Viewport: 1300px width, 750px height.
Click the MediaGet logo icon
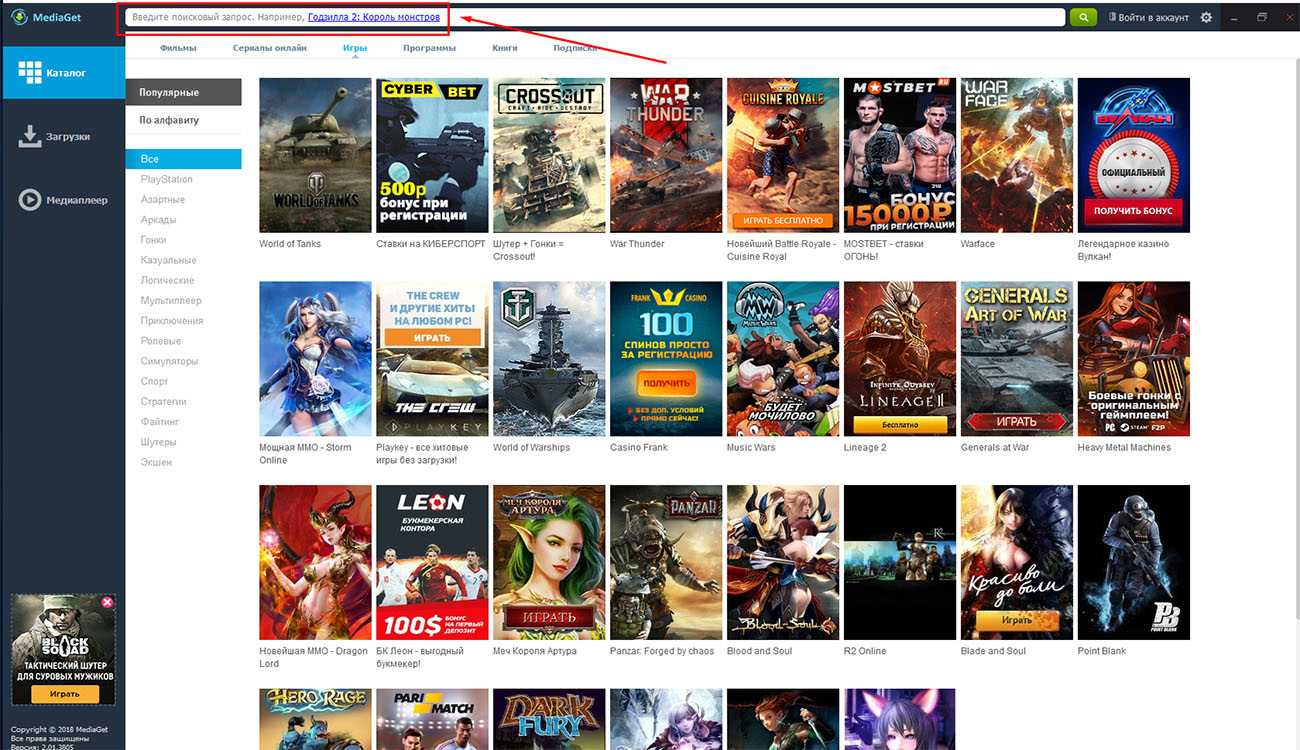[19, 17]
